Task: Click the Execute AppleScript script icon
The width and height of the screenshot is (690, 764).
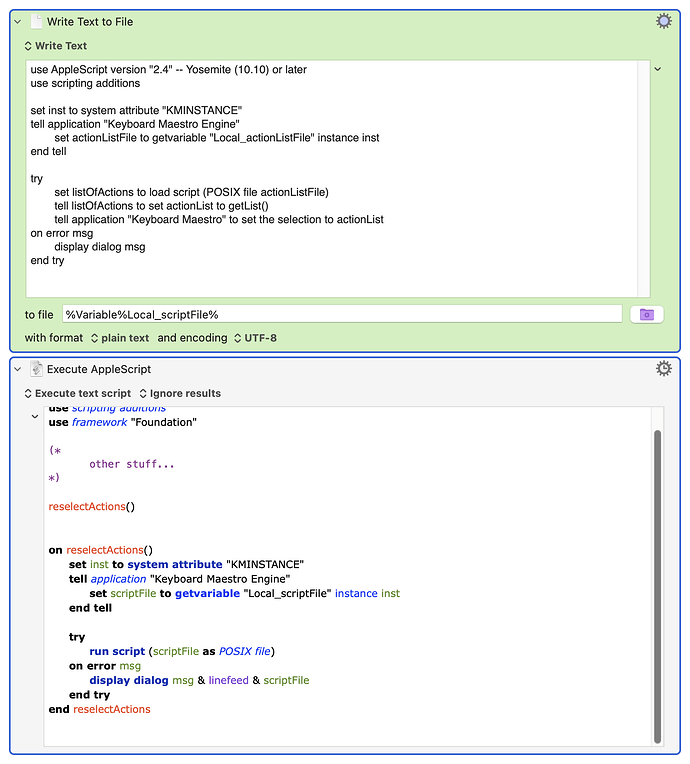Action: [x=36, y=369]
